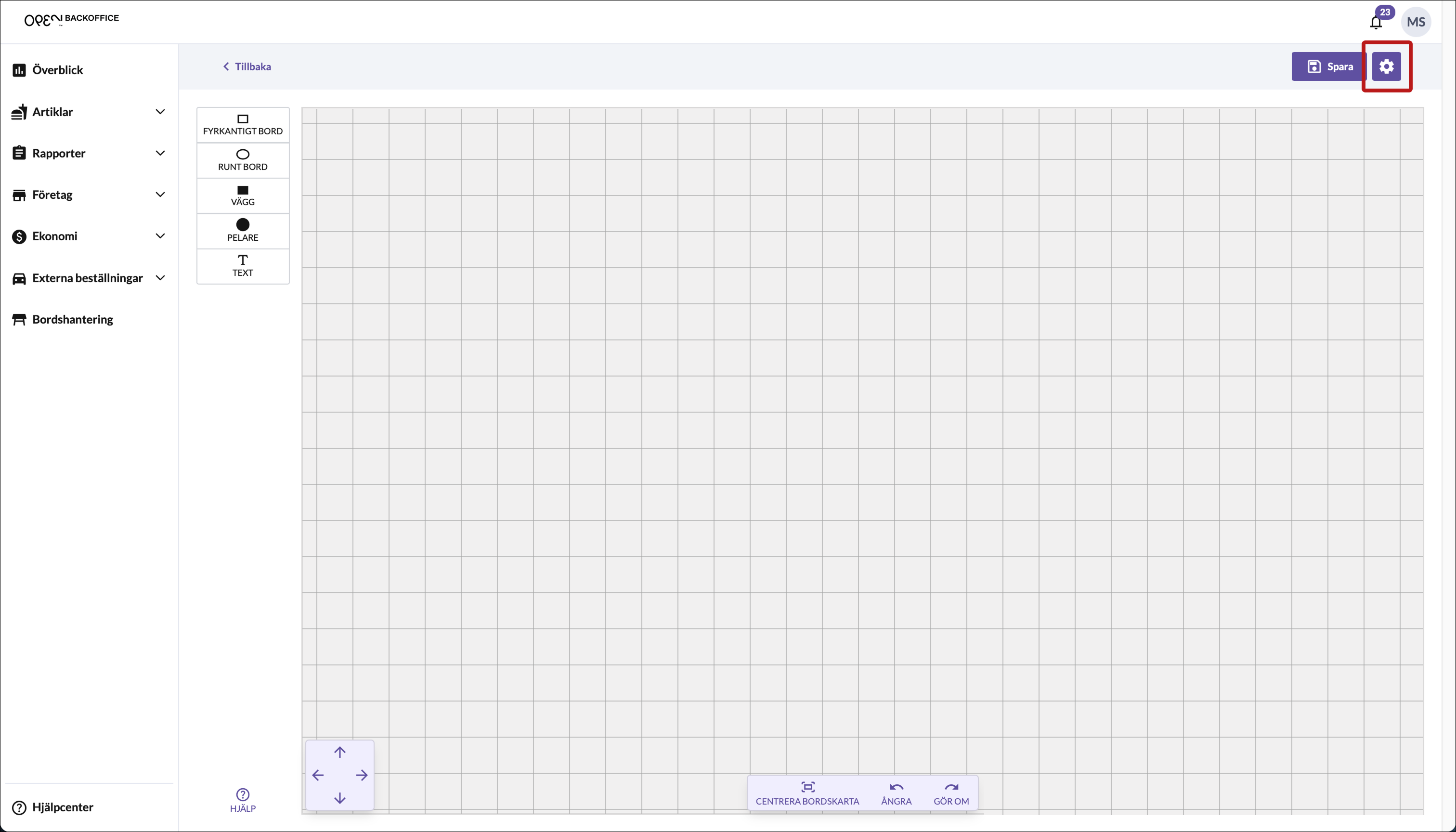This screenshot has height=832, width=1456.
Task: Click the Externa beställningar car icon
Action: pyautogui.click(x=19, y=278)
